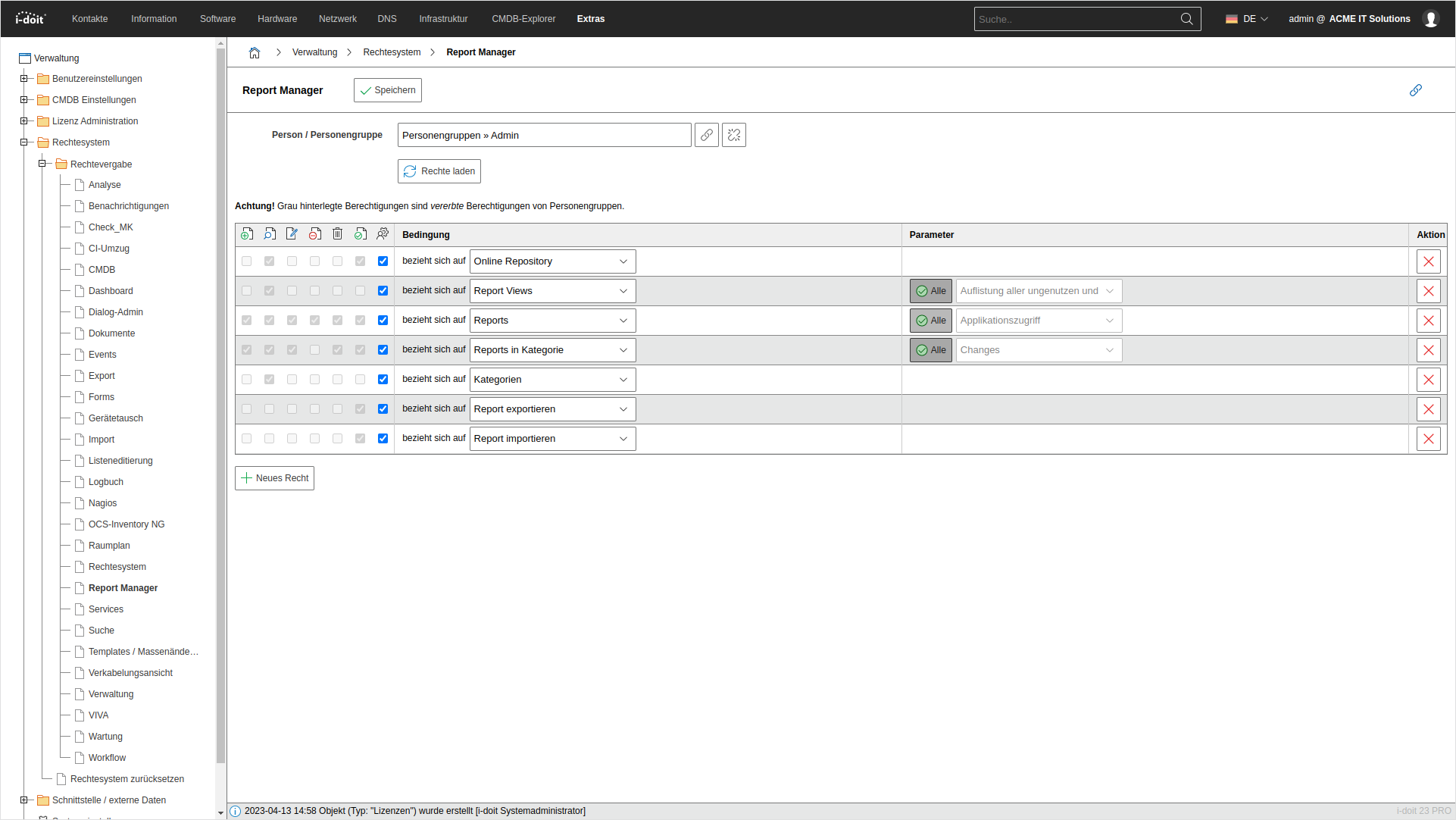Screen dimensions: 1456x820
Task: Open the Report importieren dropdown
Action: click(552, 439)
